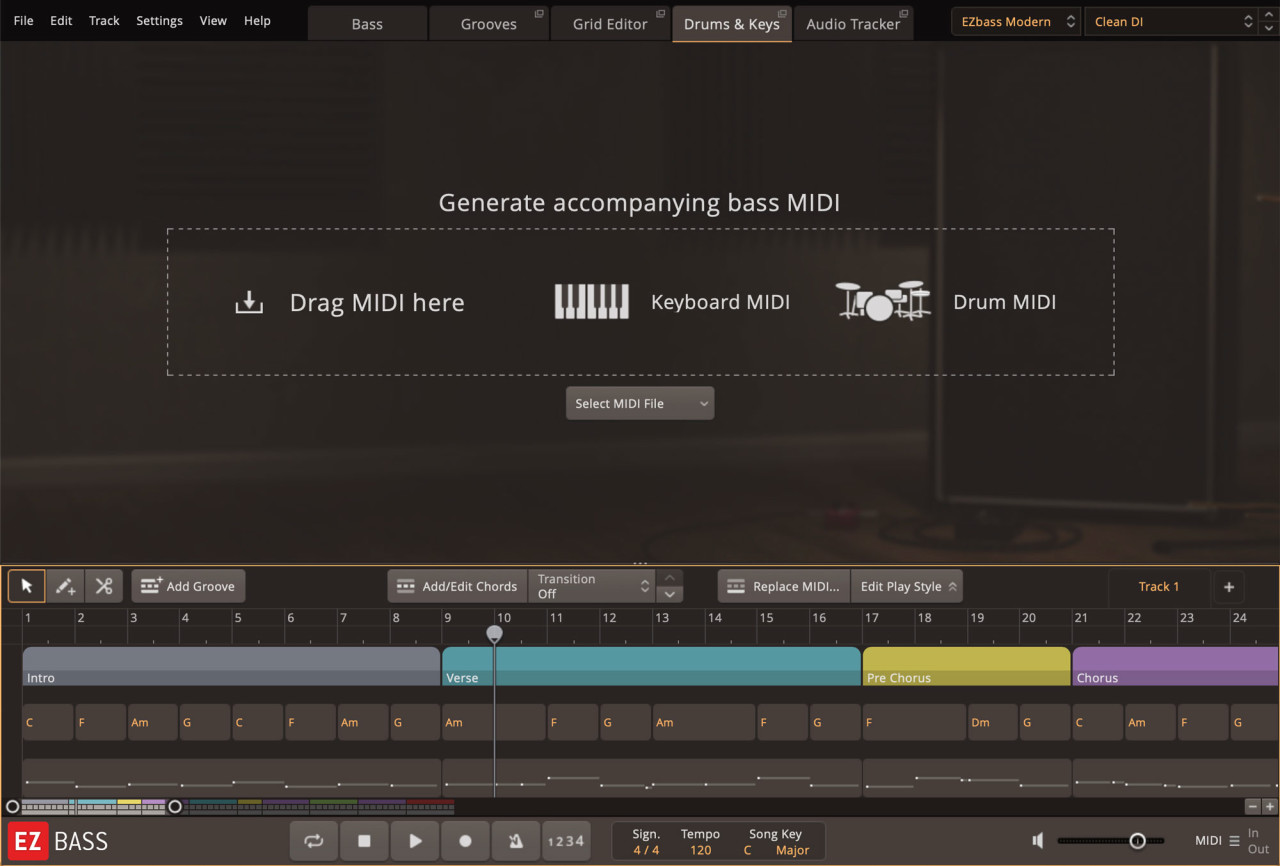Viewport: 1280px width, 866px height.
Task: Start playback with the play button
Action: (x=415, y=841)
